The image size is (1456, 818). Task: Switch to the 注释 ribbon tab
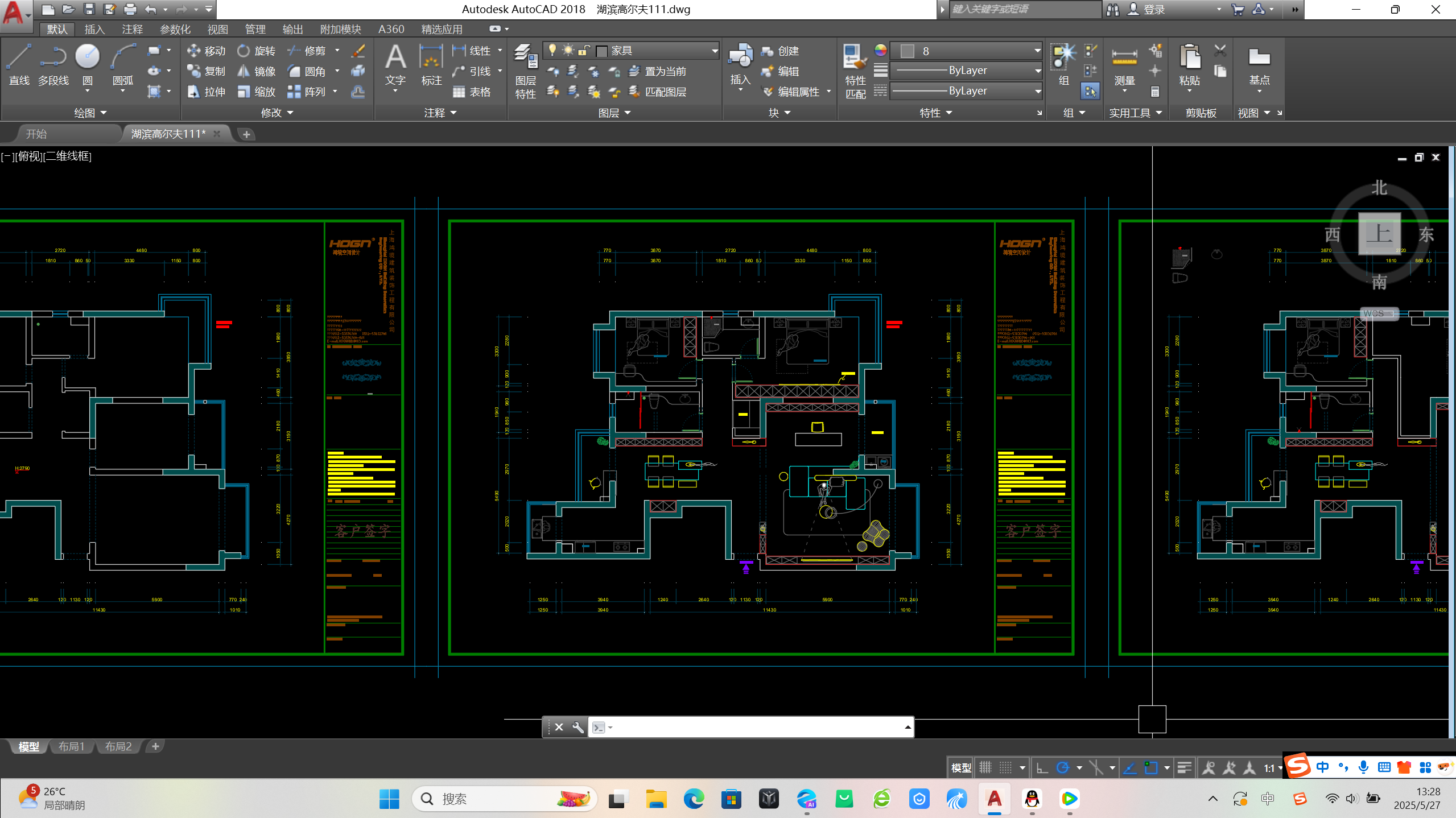point(132,29)
